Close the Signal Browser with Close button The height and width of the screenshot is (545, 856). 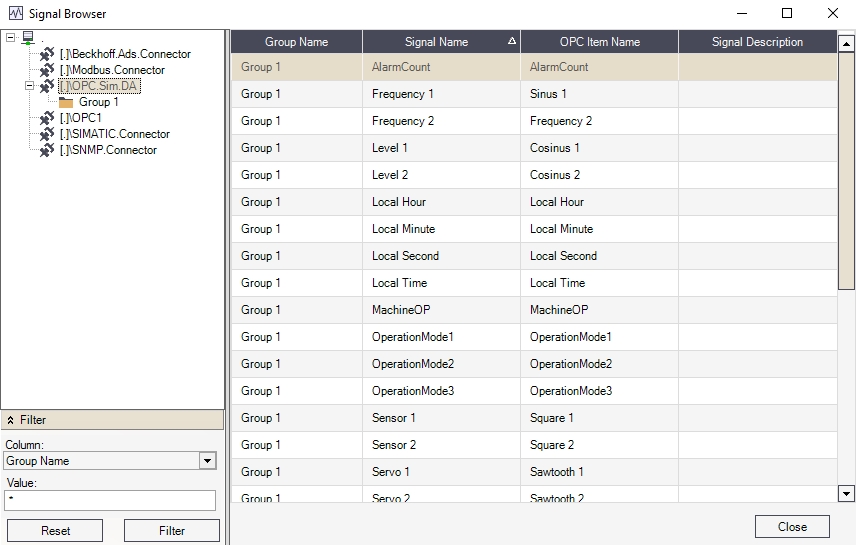pyautogui.click(x=792, y=527)
